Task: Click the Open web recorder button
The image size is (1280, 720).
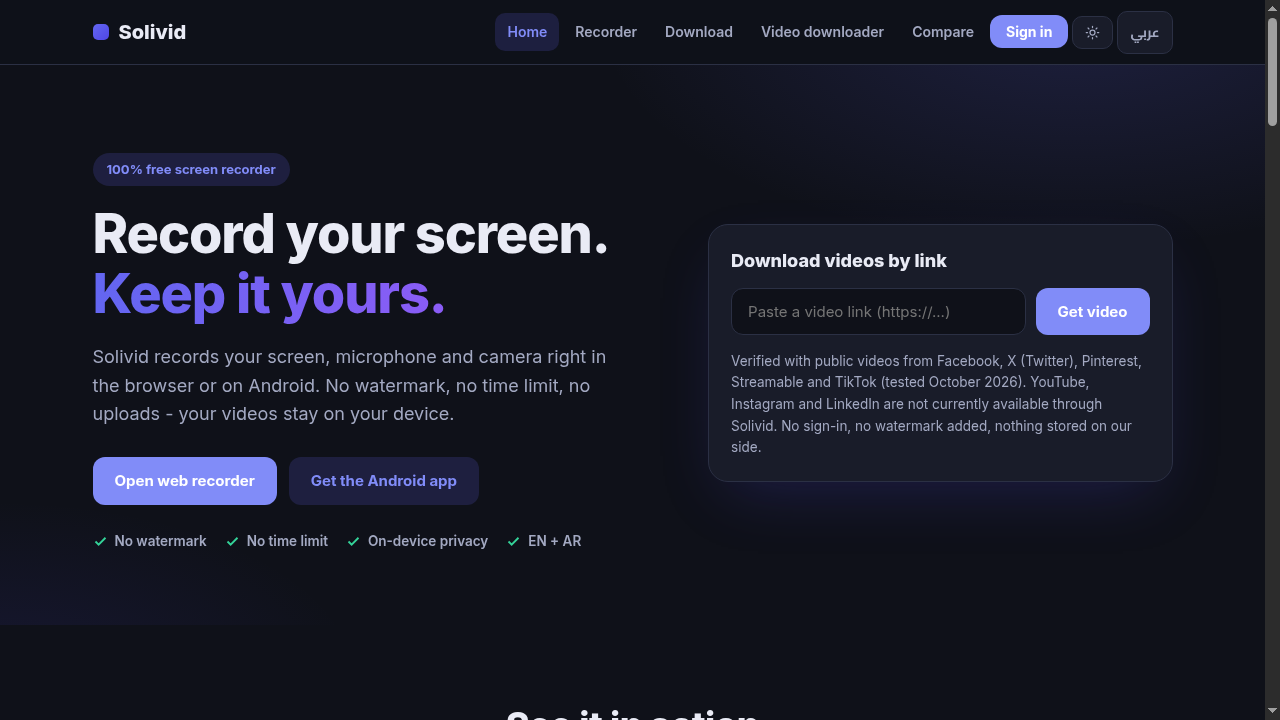Action: 185,481
